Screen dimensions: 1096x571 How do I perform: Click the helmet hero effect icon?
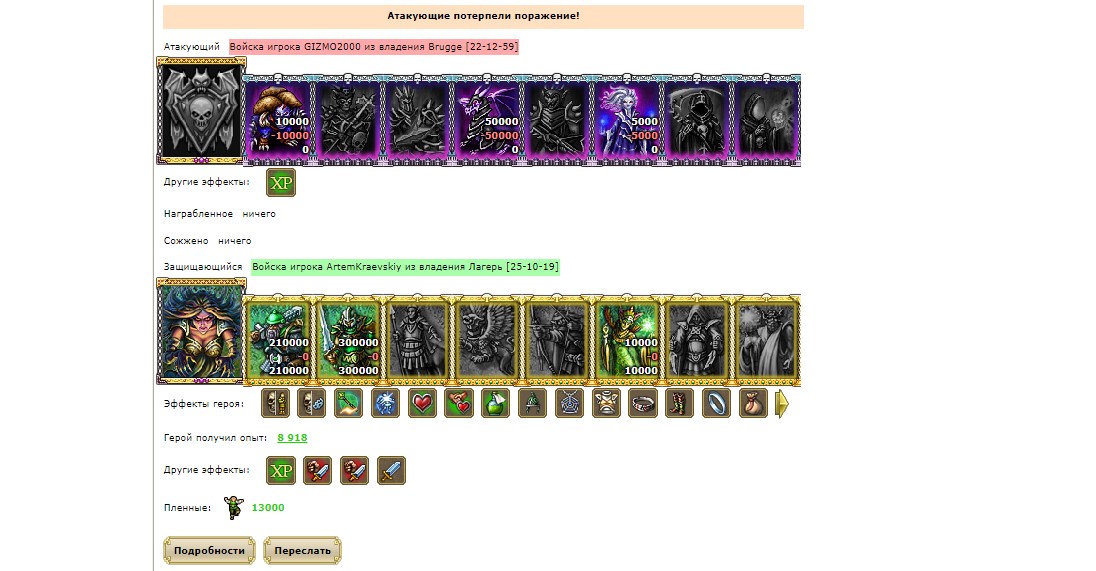click(533, 403)
